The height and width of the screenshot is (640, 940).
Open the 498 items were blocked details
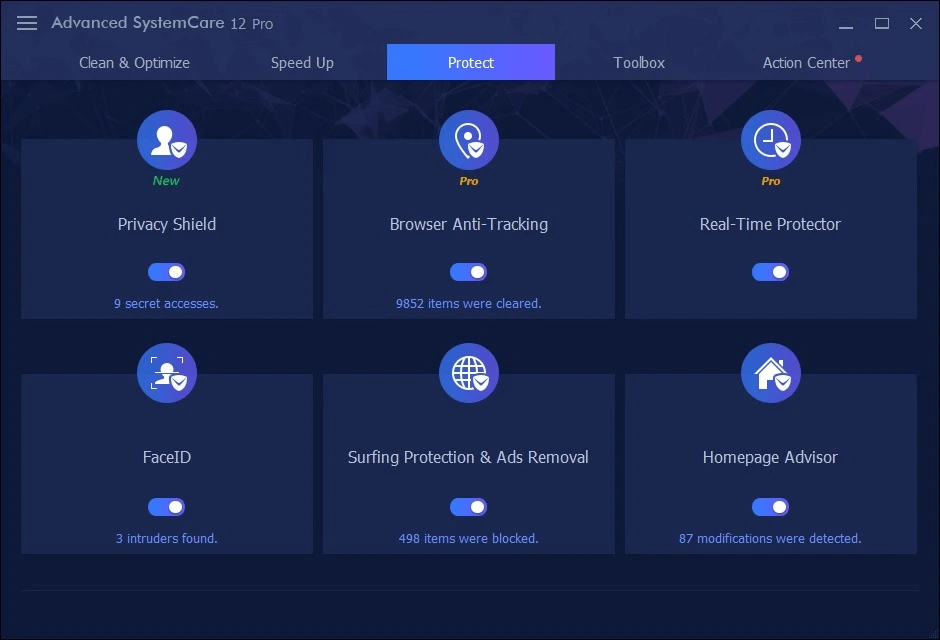[468, 538]
